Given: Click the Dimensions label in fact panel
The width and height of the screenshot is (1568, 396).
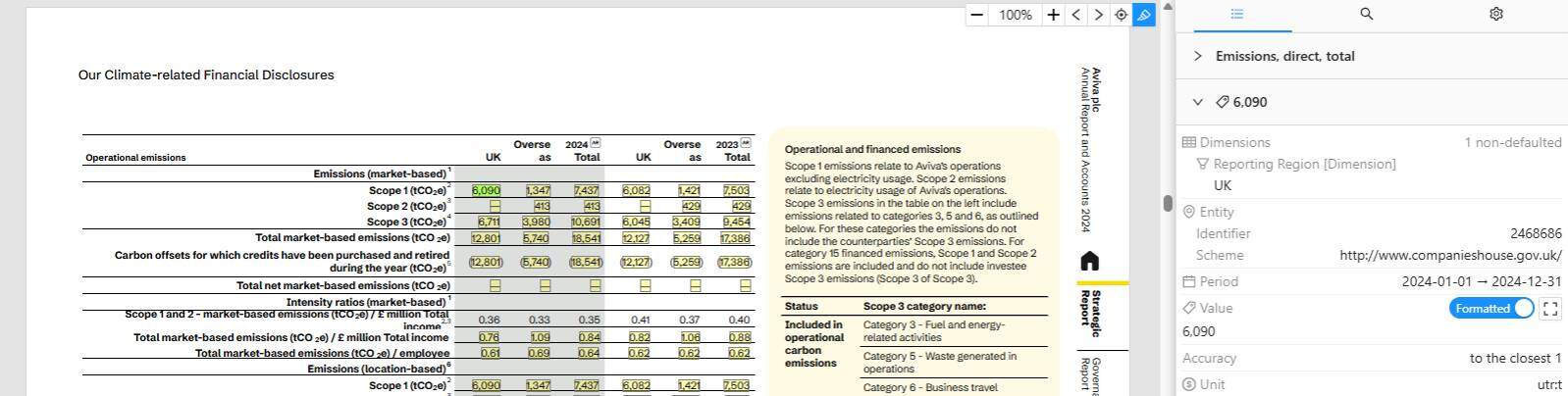Looking at the screenshot, I should coord(1234,142).
